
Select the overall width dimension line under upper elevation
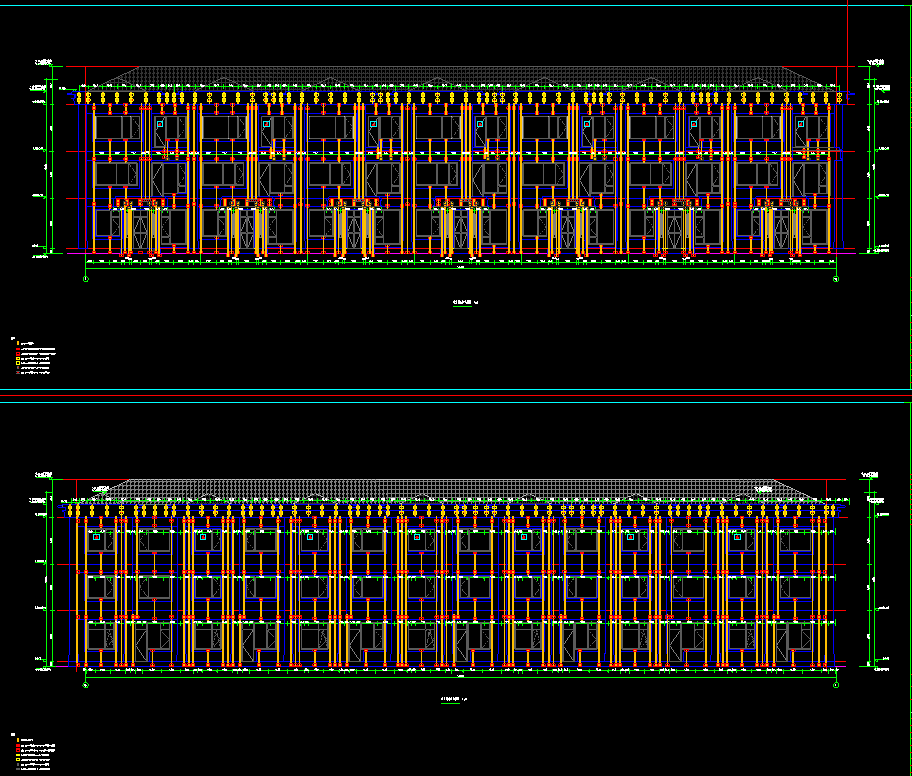(461, 268)
